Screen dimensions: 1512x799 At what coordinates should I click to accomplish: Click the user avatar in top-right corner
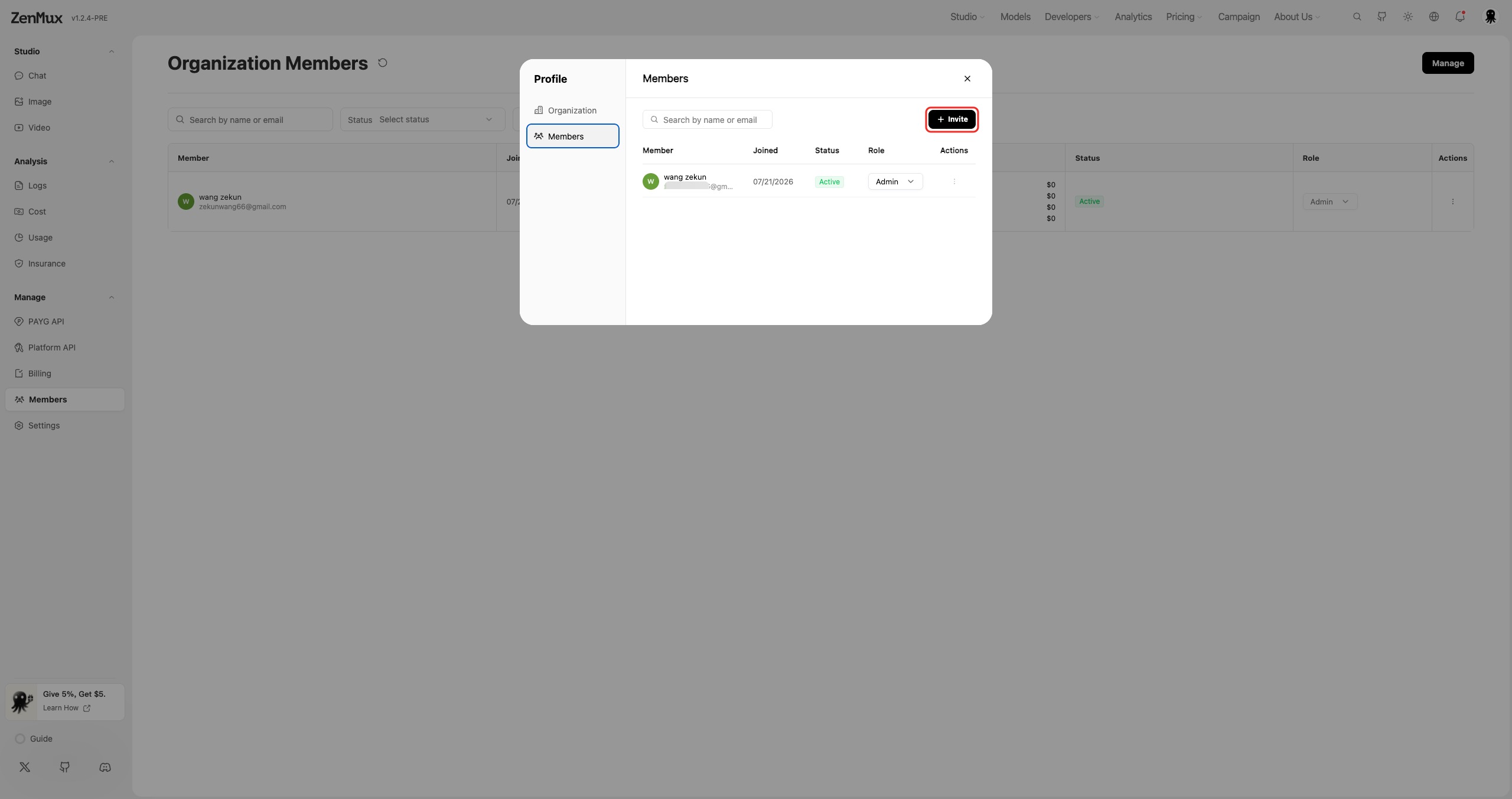click(x=1491, y=17)
